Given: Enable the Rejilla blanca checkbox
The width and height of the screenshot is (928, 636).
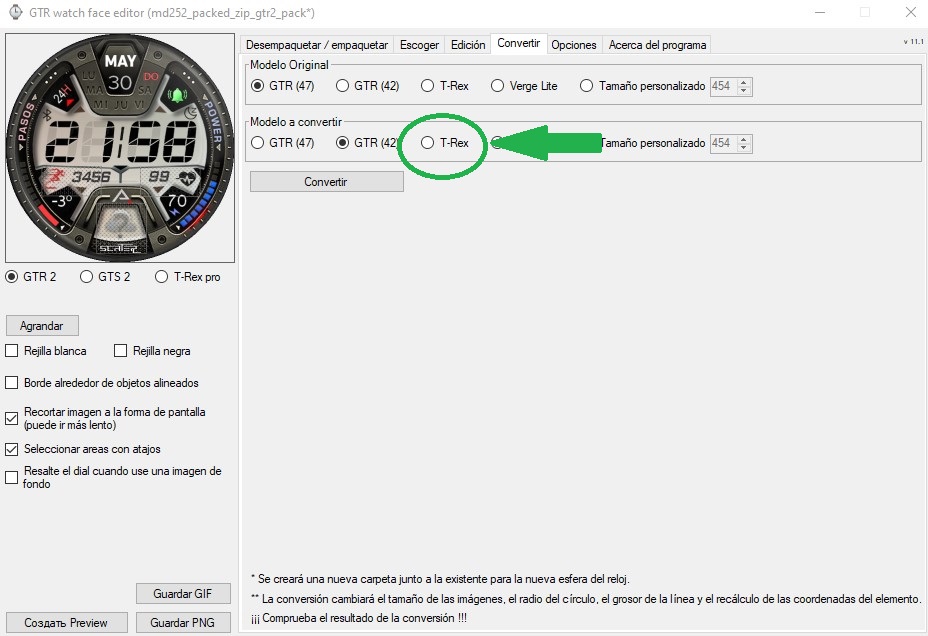Looking at the screenshot, I should click(12, 351).
